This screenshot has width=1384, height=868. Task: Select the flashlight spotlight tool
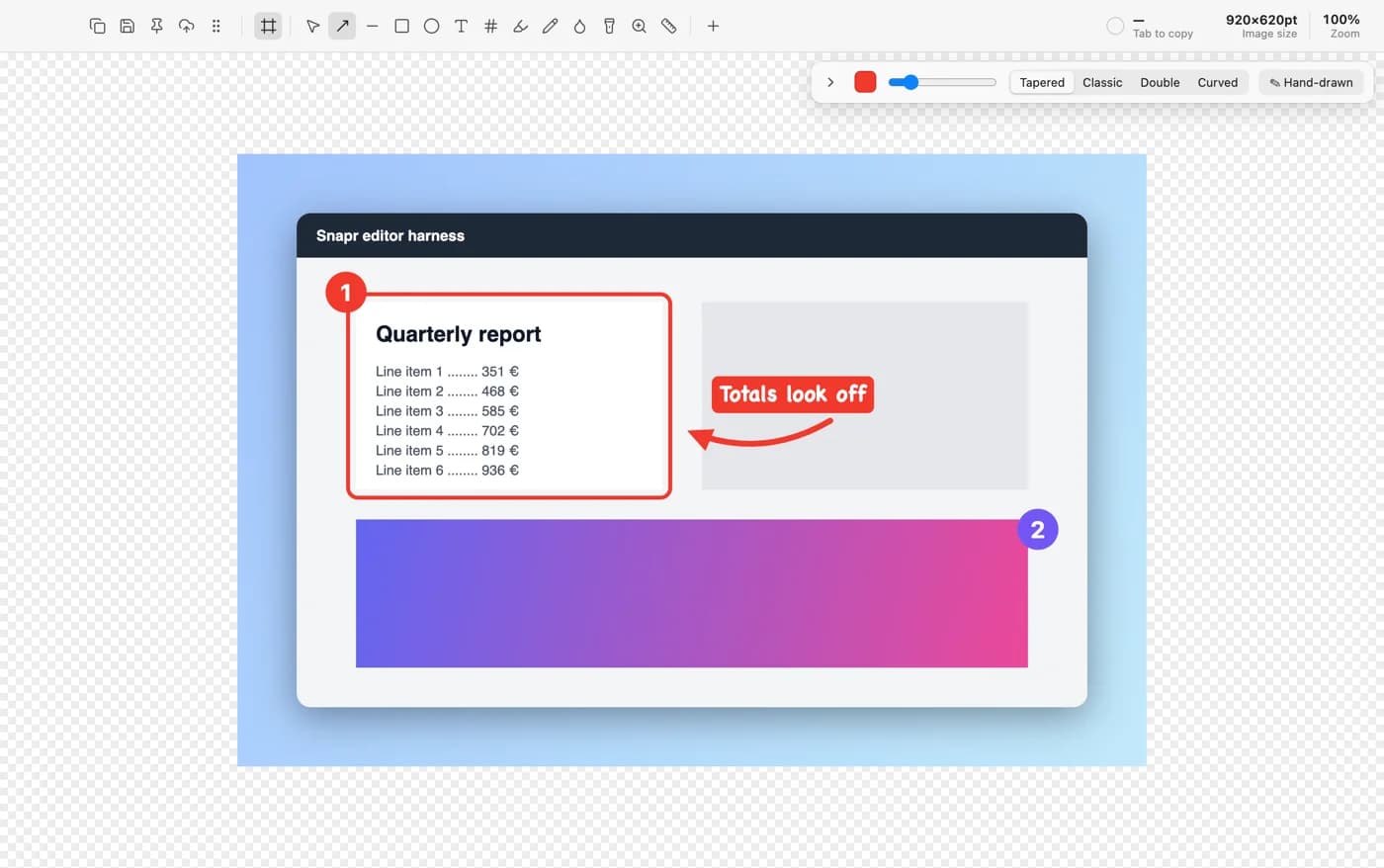tap(609, 26)
